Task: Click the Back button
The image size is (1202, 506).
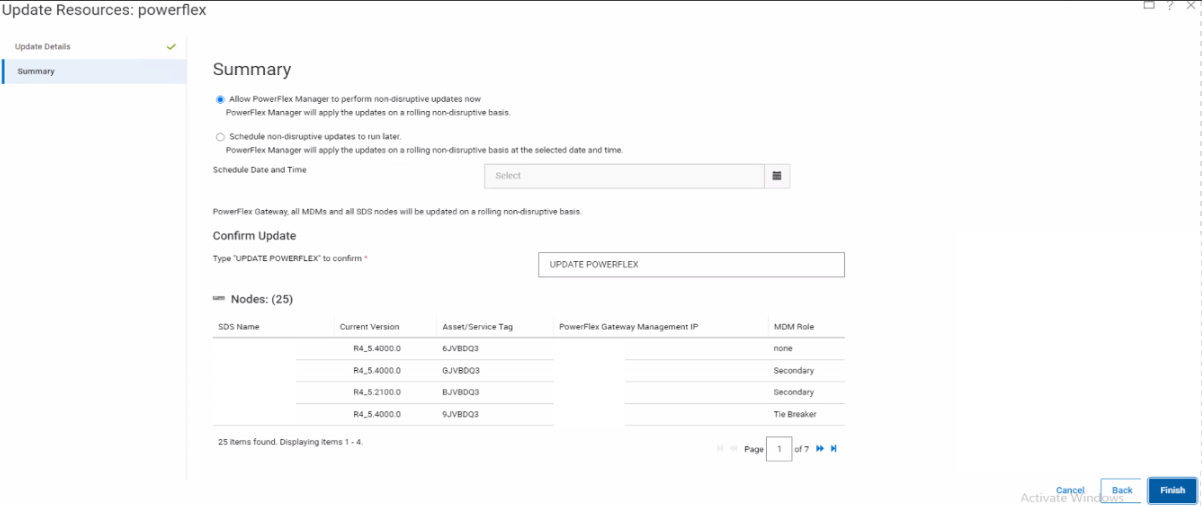Action: pos(1122,490)
